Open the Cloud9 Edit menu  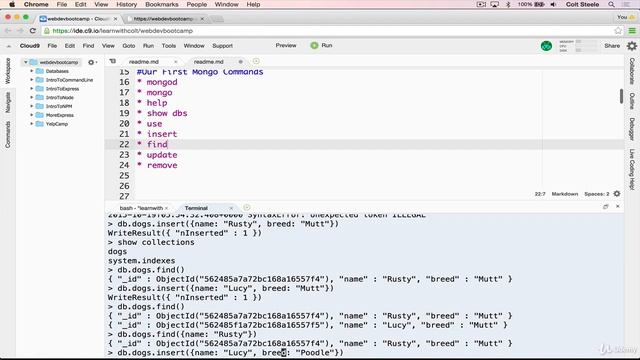(70, 46)
